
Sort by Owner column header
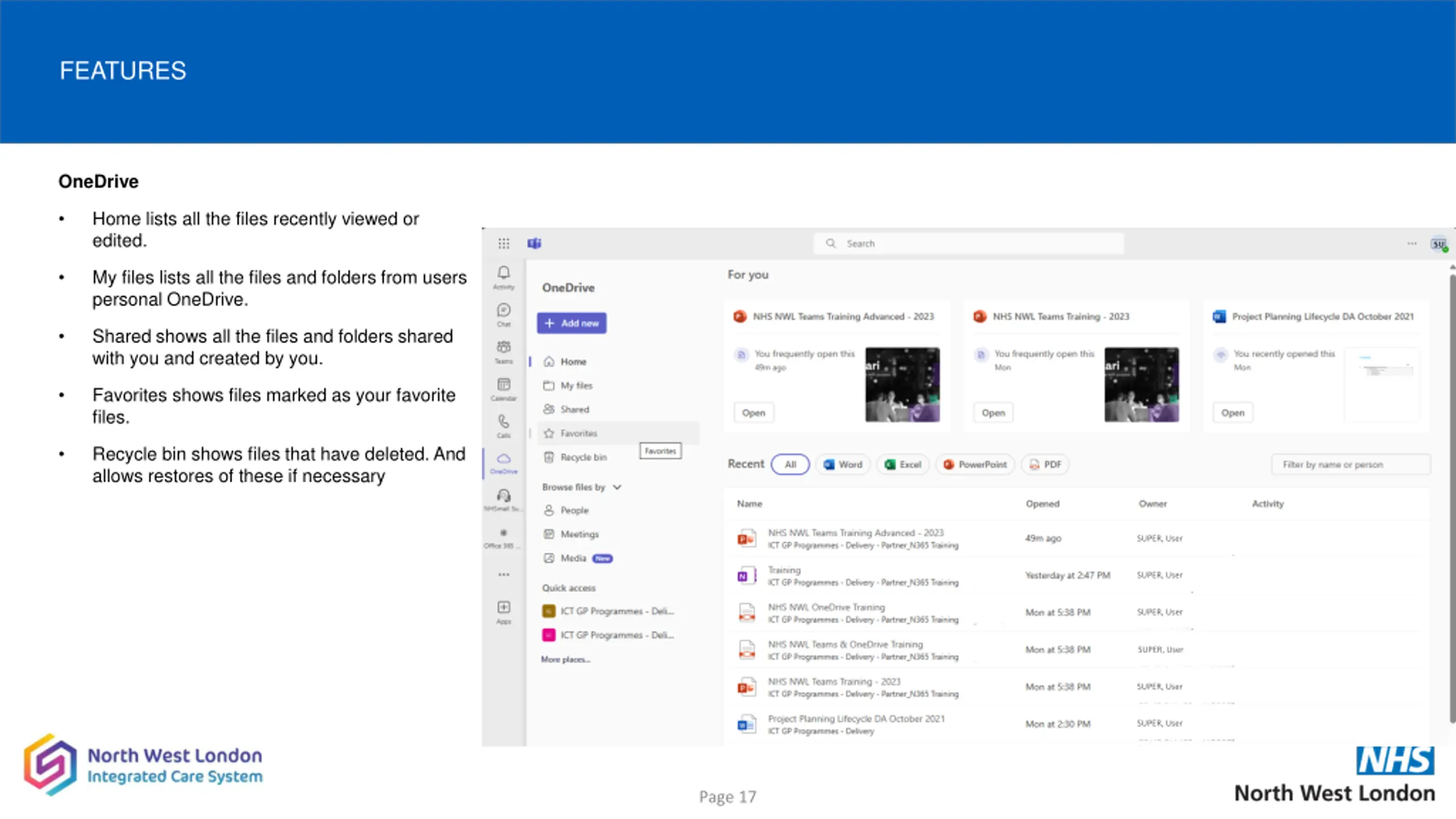tap(1153, 504)
